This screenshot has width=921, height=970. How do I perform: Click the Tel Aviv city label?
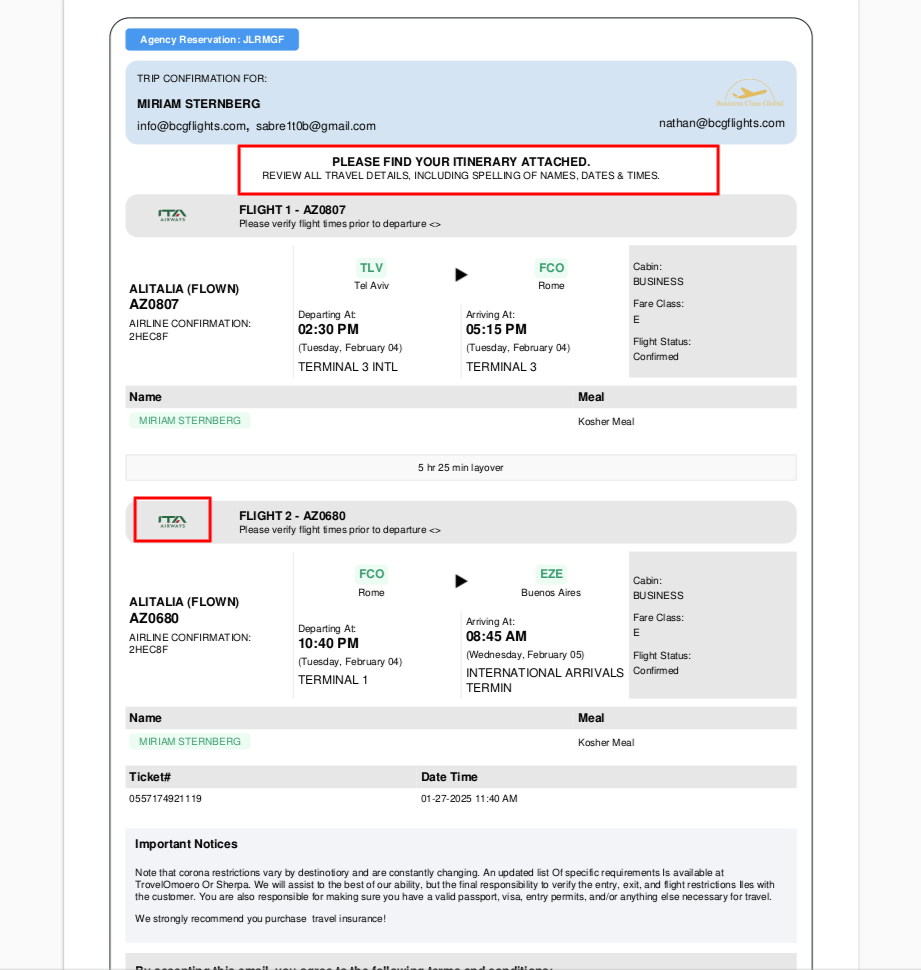point(371,286)
